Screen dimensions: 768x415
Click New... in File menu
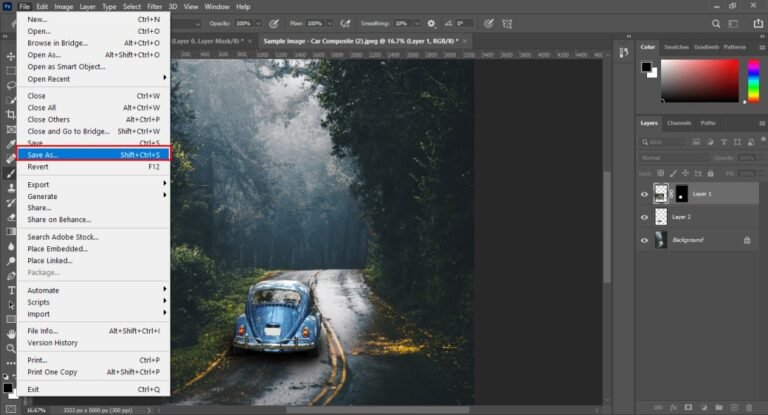tap(94, 20)
